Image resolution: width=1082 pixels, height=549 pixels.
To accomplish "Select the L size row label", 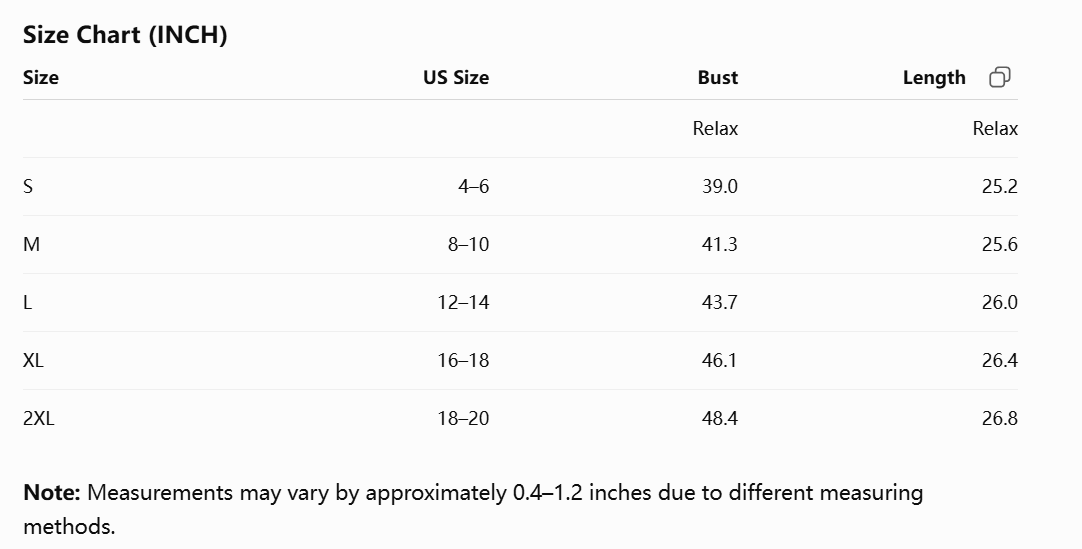I will coord(28,302).
